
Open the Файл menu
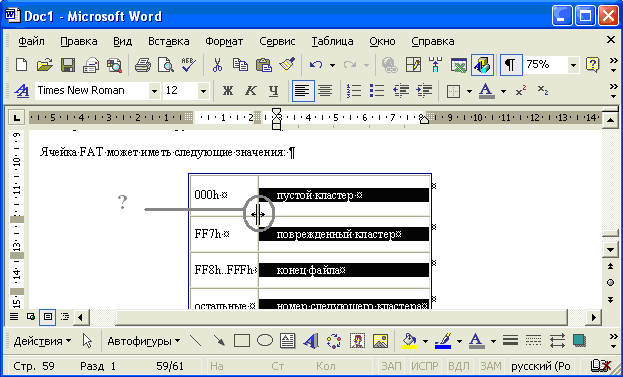[x=31, y=41]
